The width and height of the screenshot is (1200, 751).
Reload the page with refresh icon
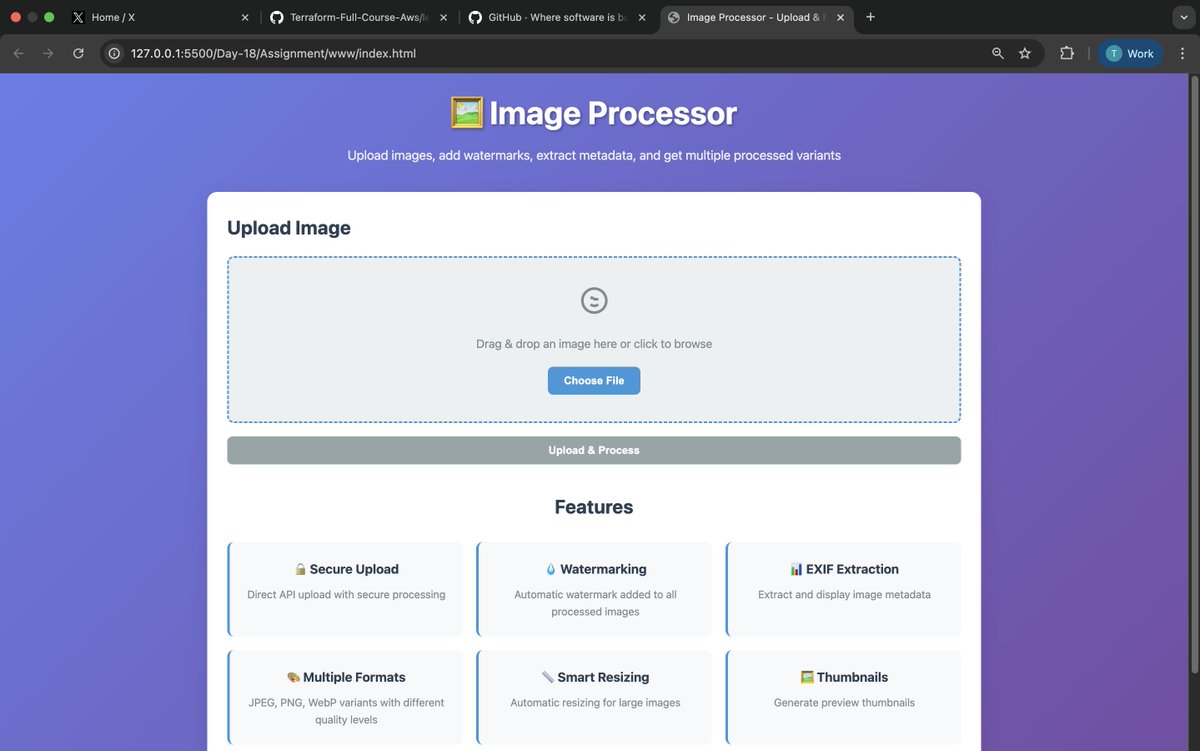(x=78, y=53)
